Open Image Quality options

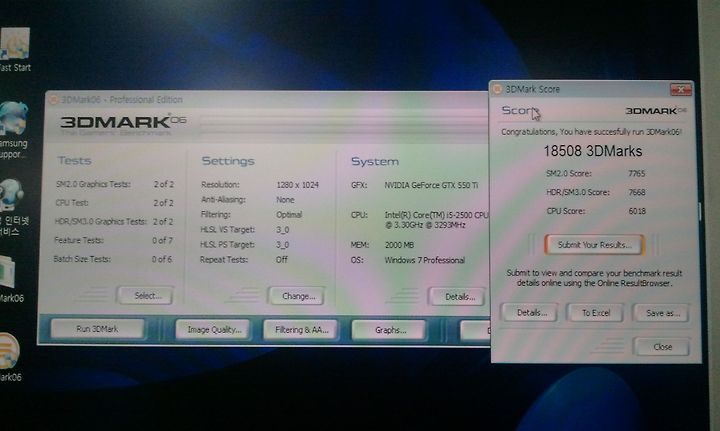(213, 330)
